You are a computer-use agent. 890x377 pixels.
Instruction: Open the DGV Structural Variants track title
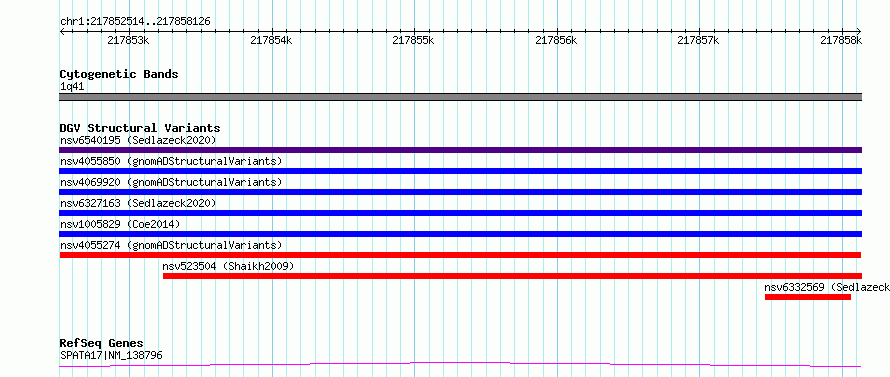(x=140, y=128)
